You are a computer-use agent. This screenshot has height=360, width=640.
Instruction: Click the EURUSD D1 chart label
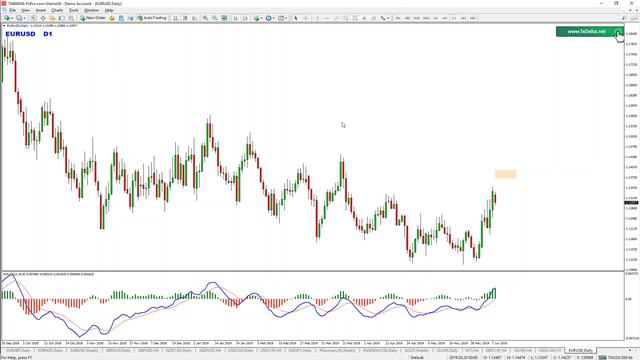(29, 34)
